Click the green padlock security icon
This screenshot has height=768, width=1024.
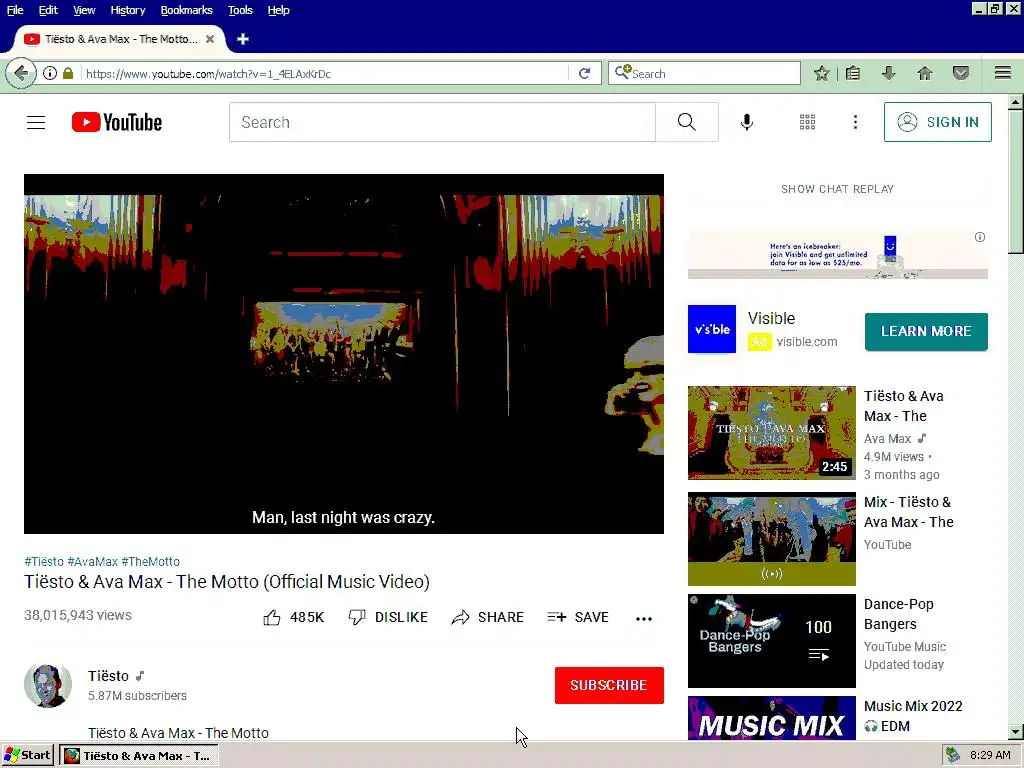click(68, 73)
